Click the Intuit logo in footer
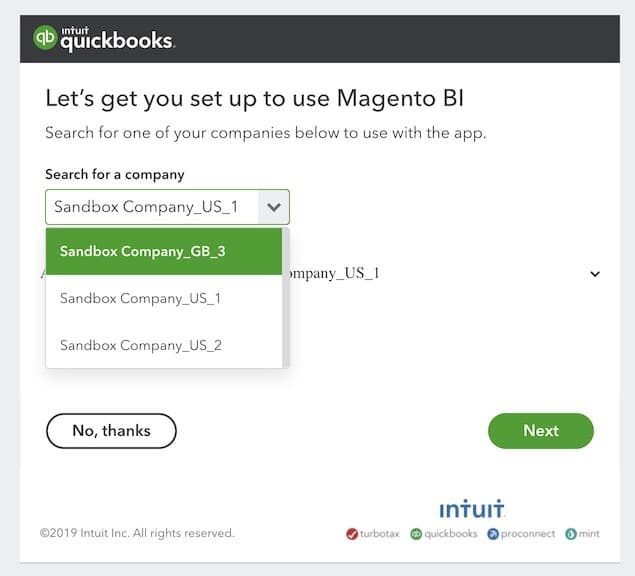635x576 pixels. 472,510
